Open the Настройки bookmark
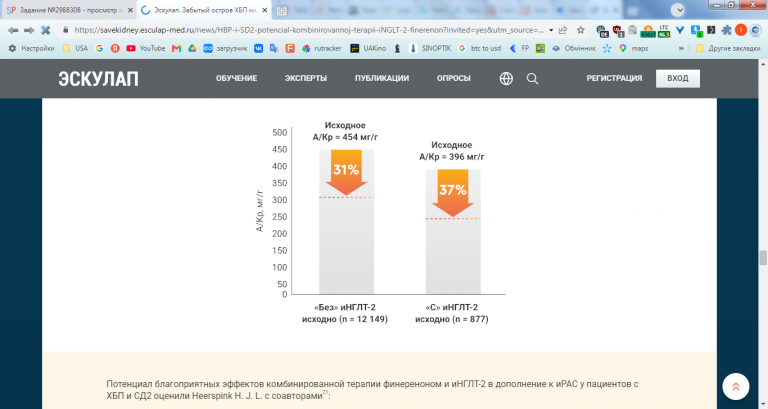This screenshot has height=409, width=768. 32,48
